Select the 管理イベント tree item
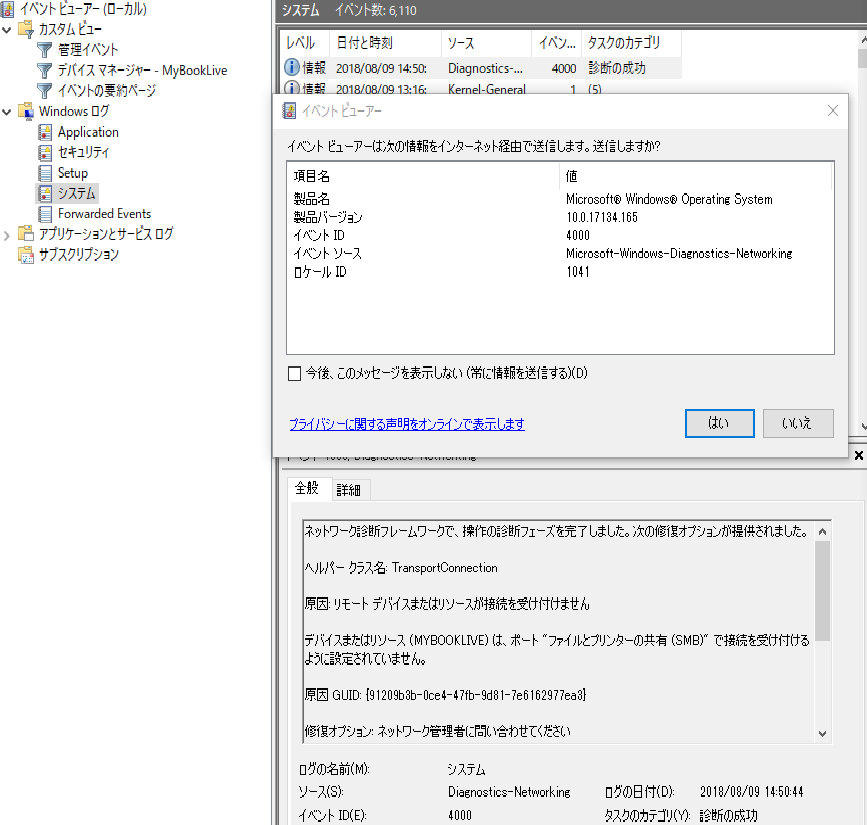This screenshot has width=867, height=825. (x=88, y=50)
